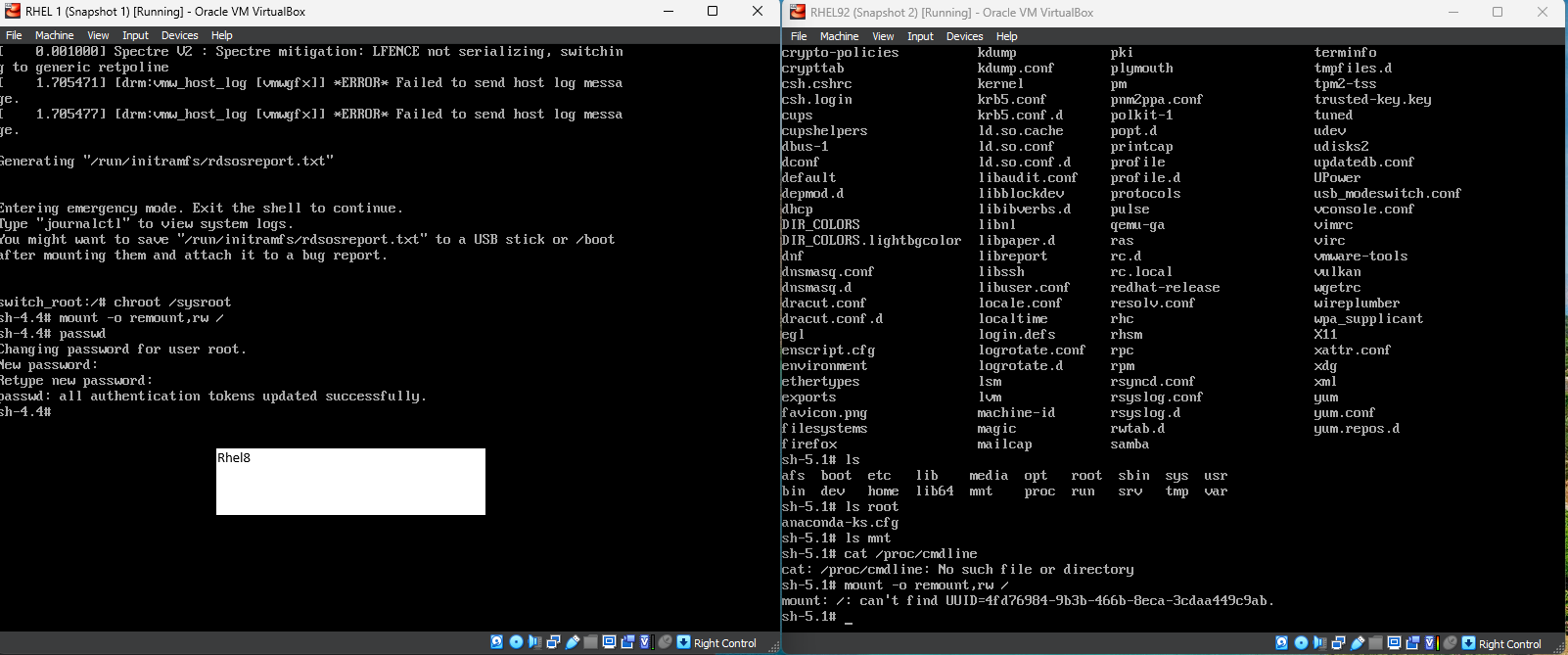Click hard disk activity icon in RHEL92 window
The image size is (1568, 655).
coord(1281,642)
